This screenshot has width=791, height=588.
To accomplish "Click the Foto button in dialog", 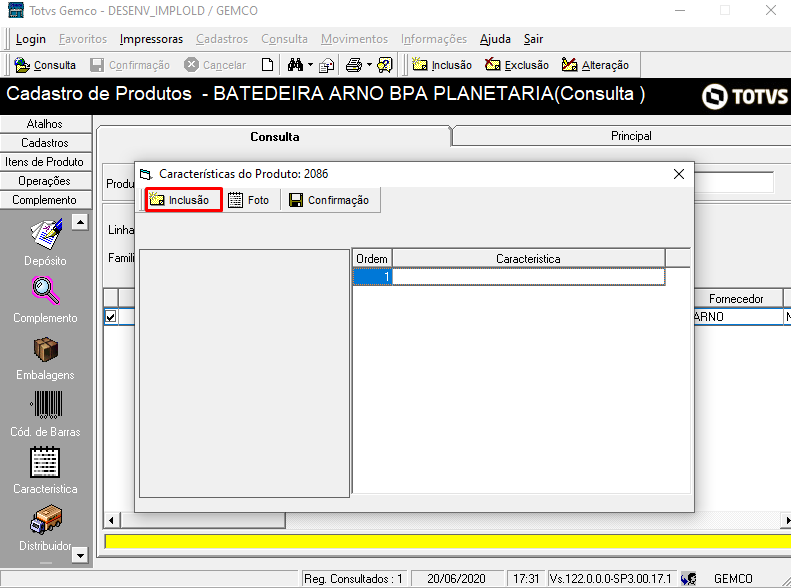I will [249, 200].
